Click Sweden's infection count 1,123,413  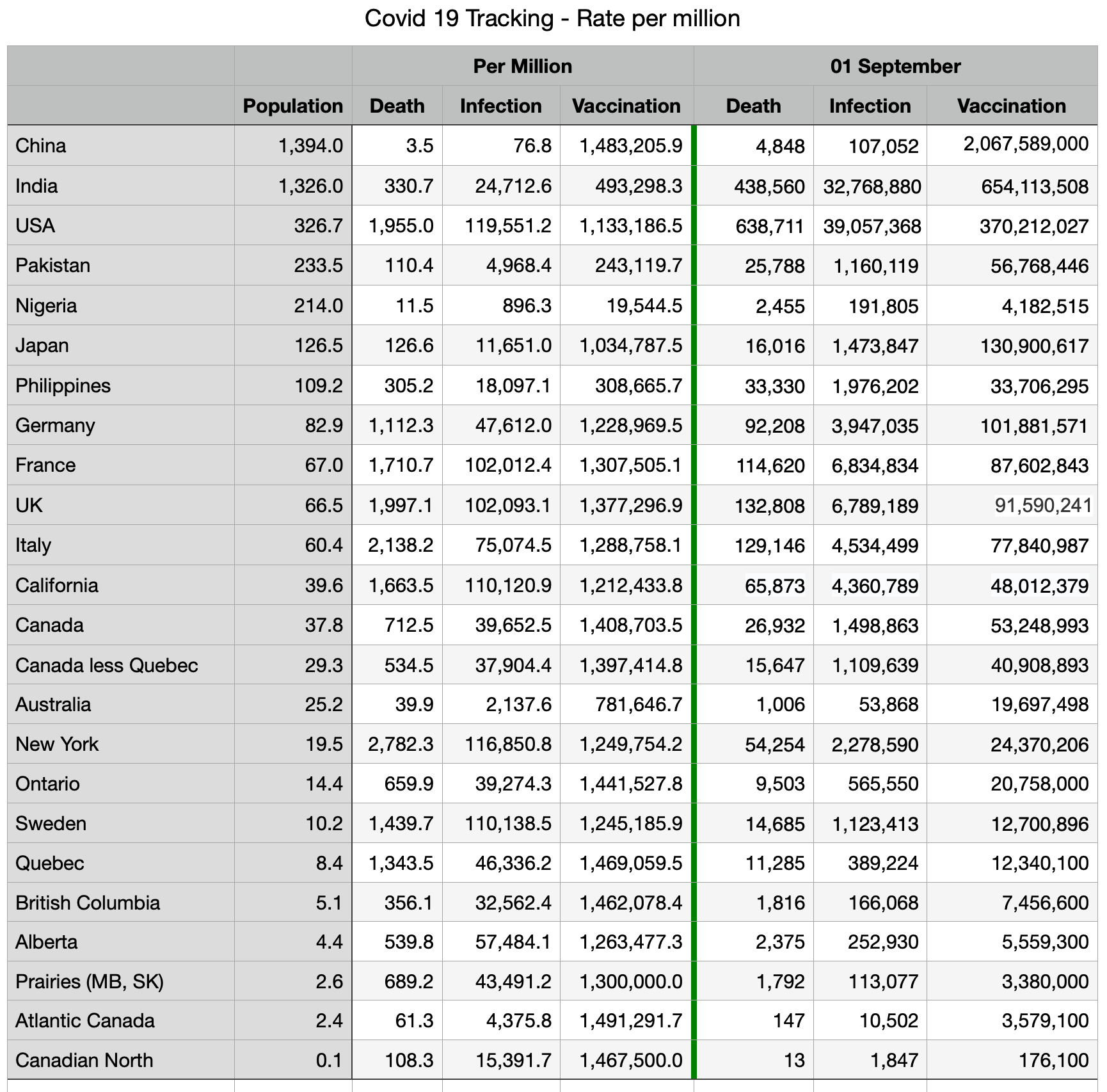(875, 824)
